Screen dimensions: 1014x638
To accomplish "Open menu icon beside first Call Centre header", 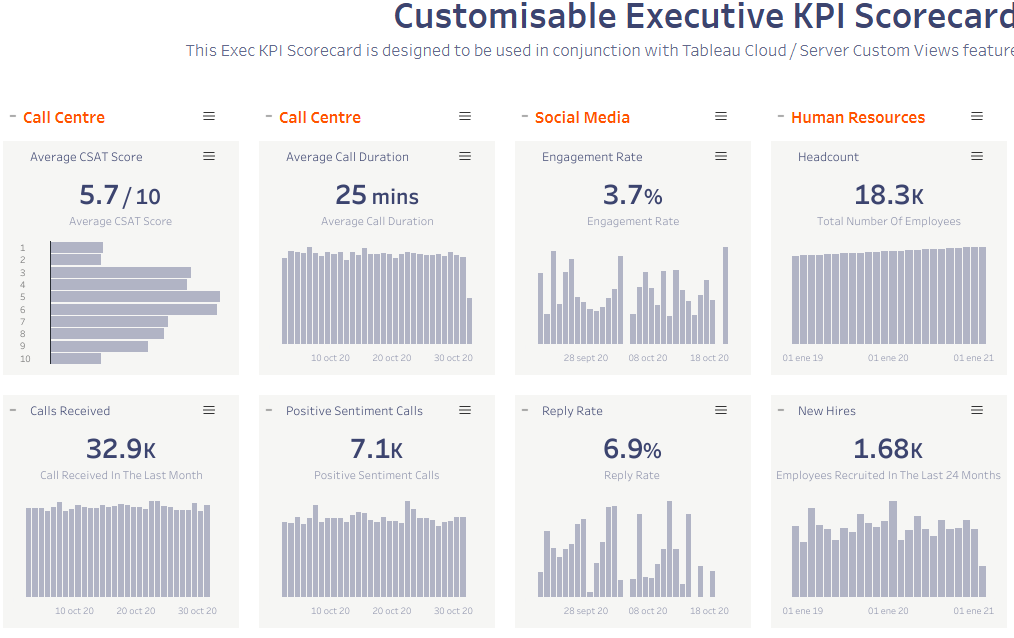I will point(209,117).
